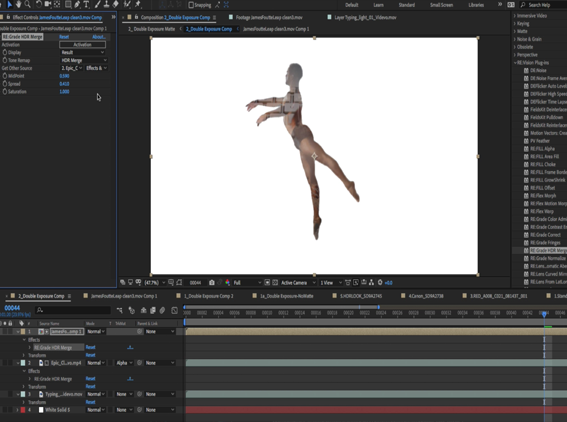Select the Pan Behind anchor tool

[x=57, y=4]
